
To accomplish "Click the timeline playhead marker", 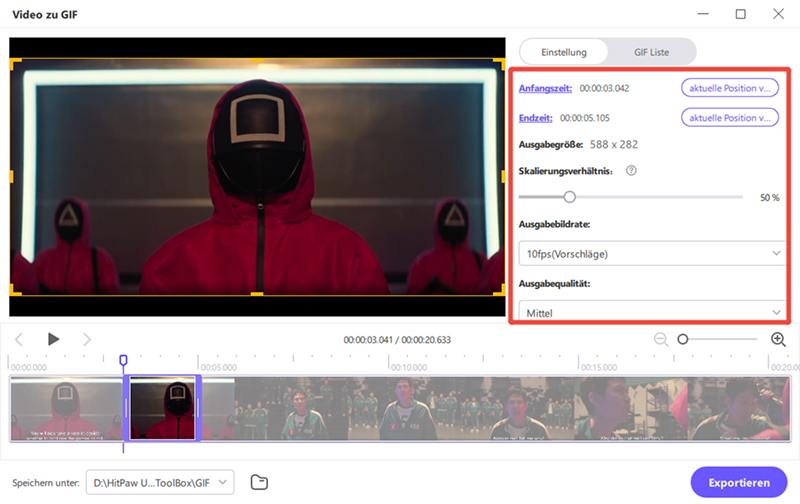I will coord(123,360).
